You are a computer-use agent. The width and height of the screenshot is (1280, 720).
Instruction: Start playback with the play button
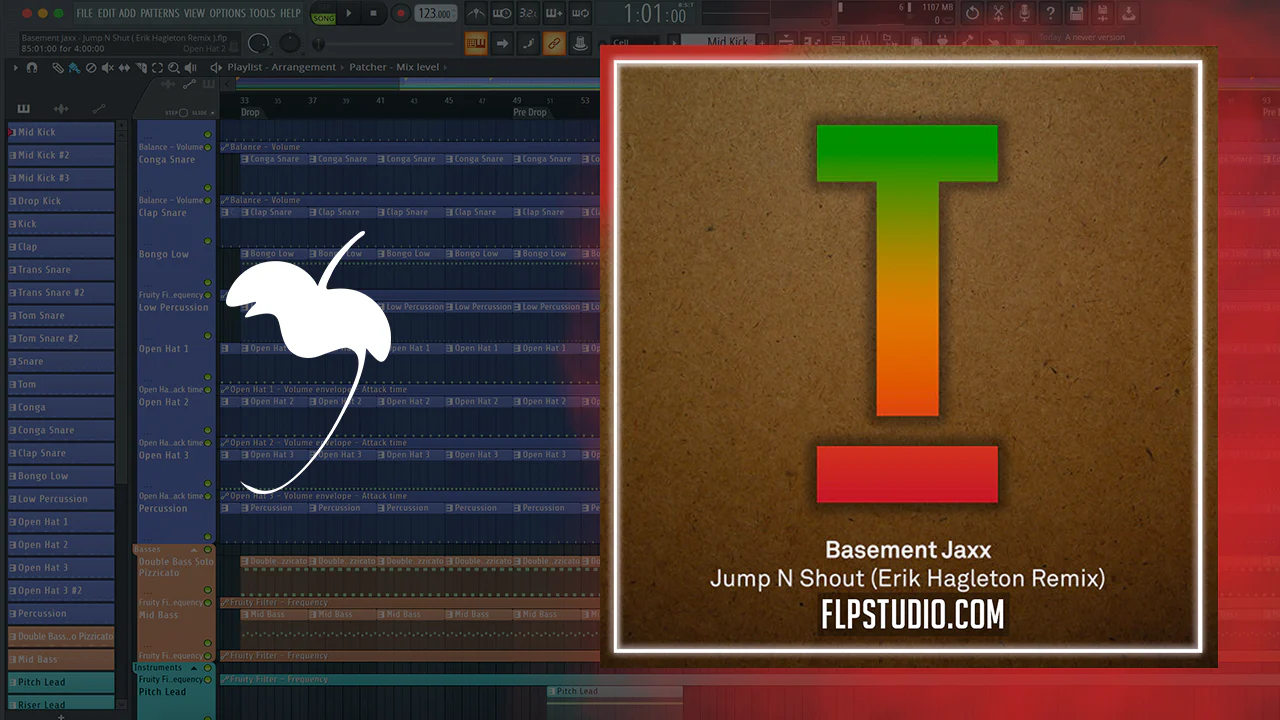349,14
